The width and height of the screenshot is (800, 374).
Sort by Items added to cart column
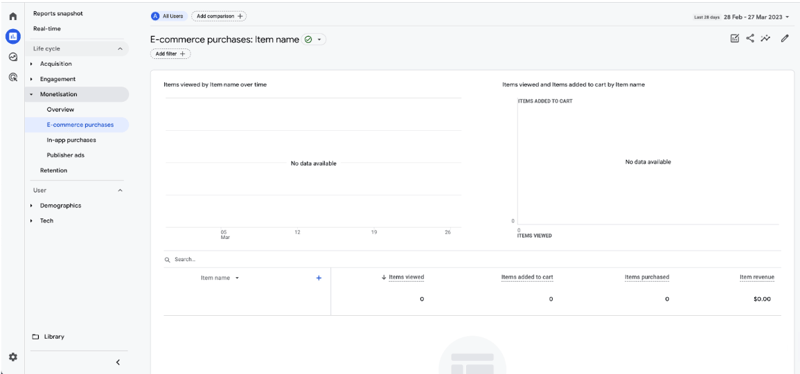[527, 277]
